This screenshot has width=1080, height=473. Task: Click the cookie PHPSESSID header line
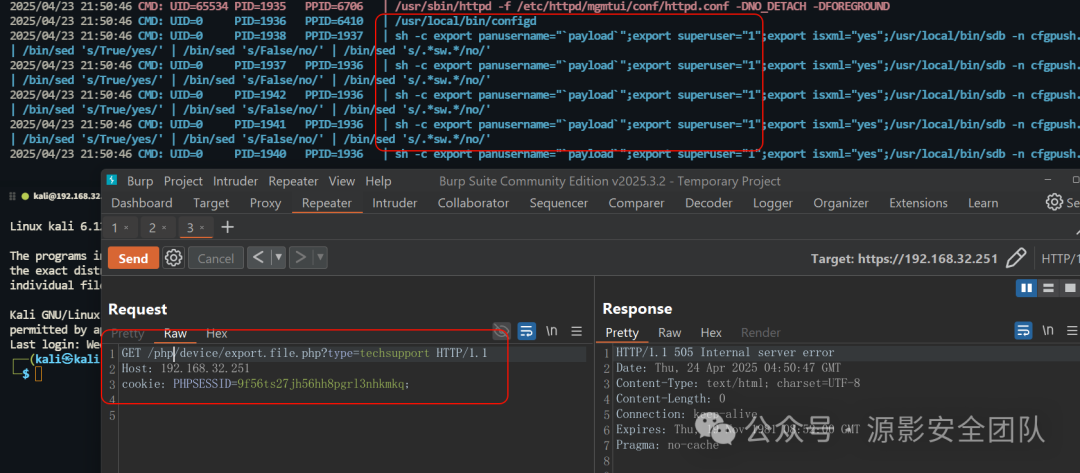pyautogui.click(x=265, y=384)
